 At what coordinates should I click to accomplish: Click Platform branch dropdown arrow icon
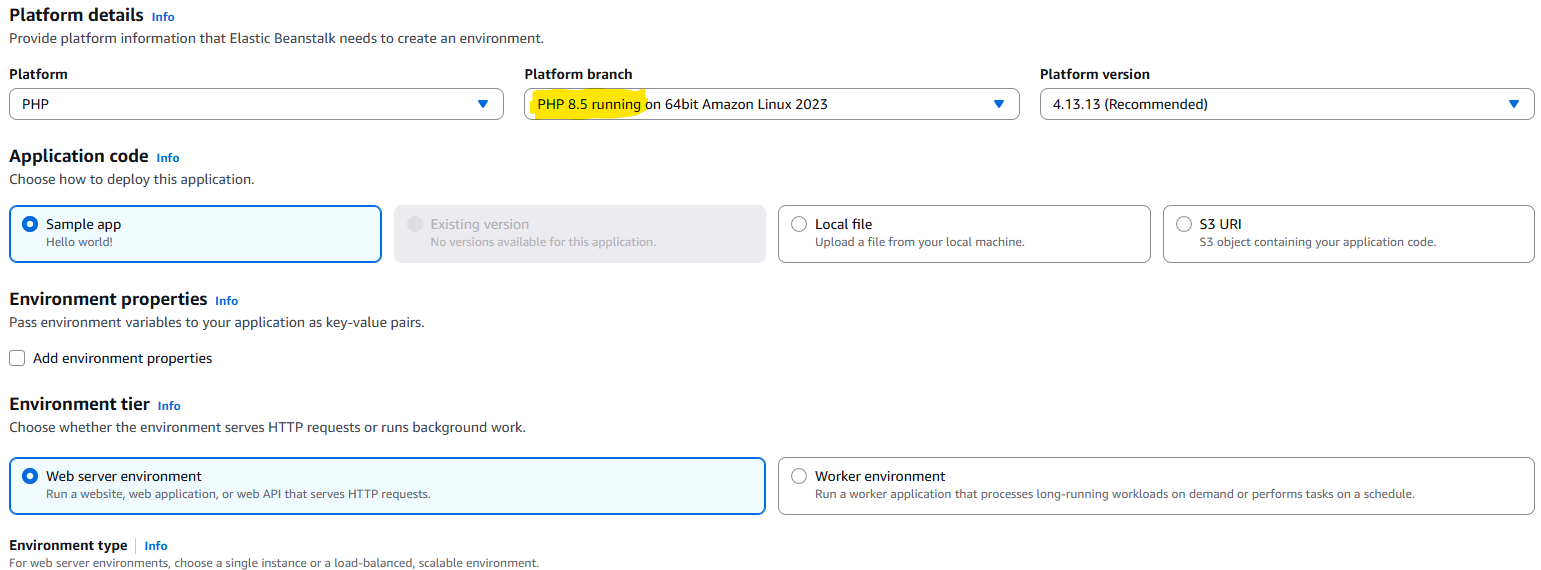click(x=999, y=104)
